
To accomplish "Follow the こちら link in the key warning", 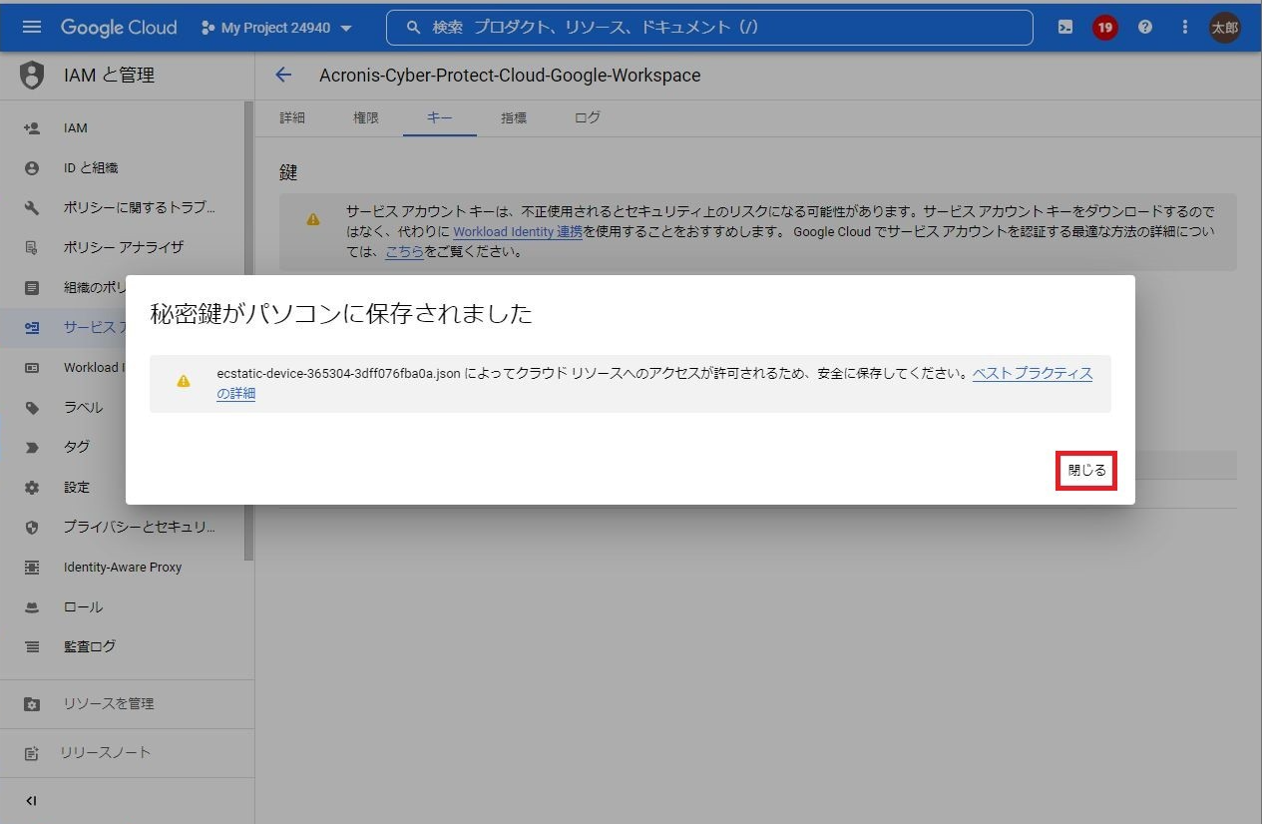I will tap(405, 252).
